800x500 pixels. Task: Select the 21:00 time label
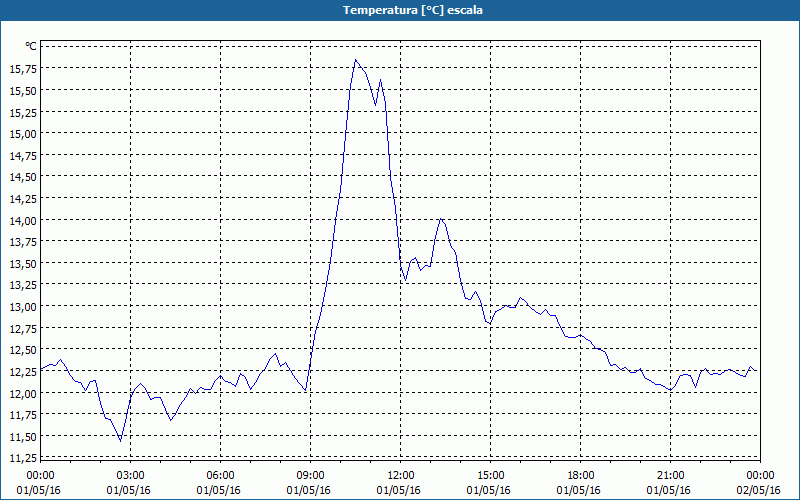tap(670, 476)
